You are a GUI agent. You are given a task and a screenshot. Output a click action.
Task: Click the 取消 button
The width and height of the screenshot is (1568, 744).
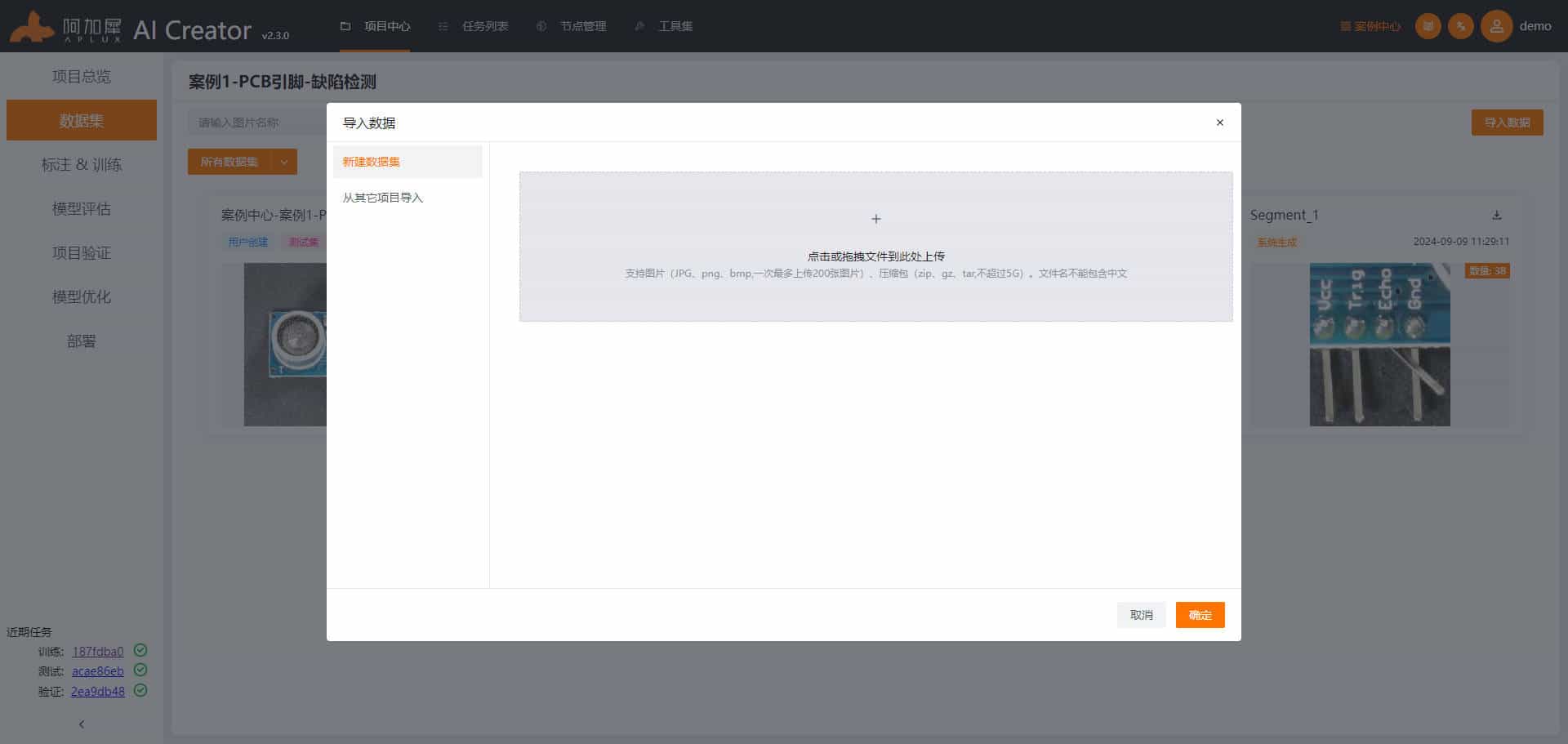coord(1141,615)
